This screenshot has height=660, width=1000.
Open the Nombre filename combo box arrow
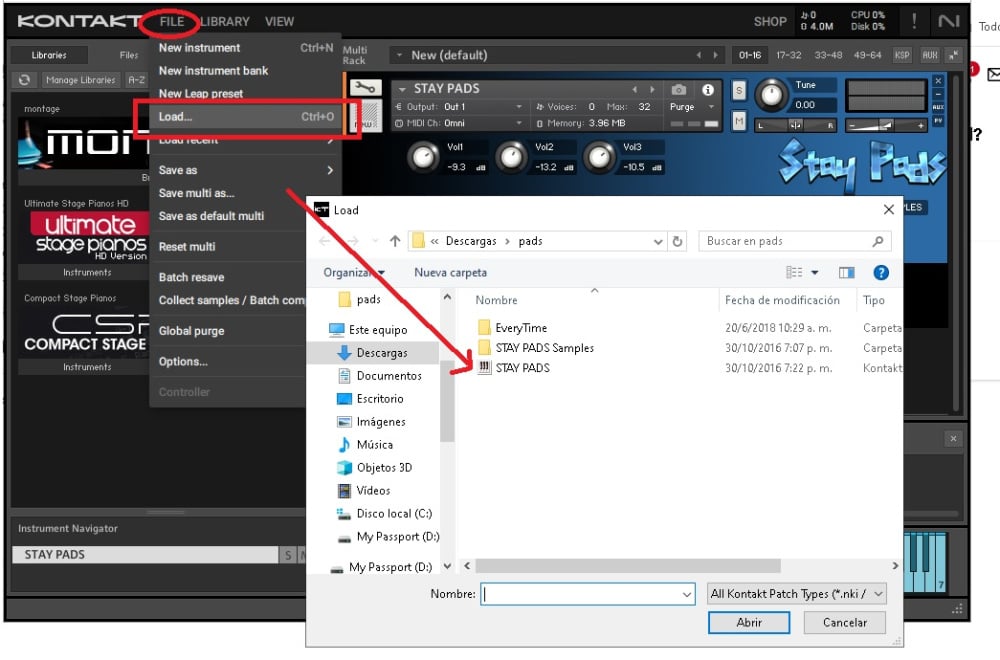pos(686,594)
